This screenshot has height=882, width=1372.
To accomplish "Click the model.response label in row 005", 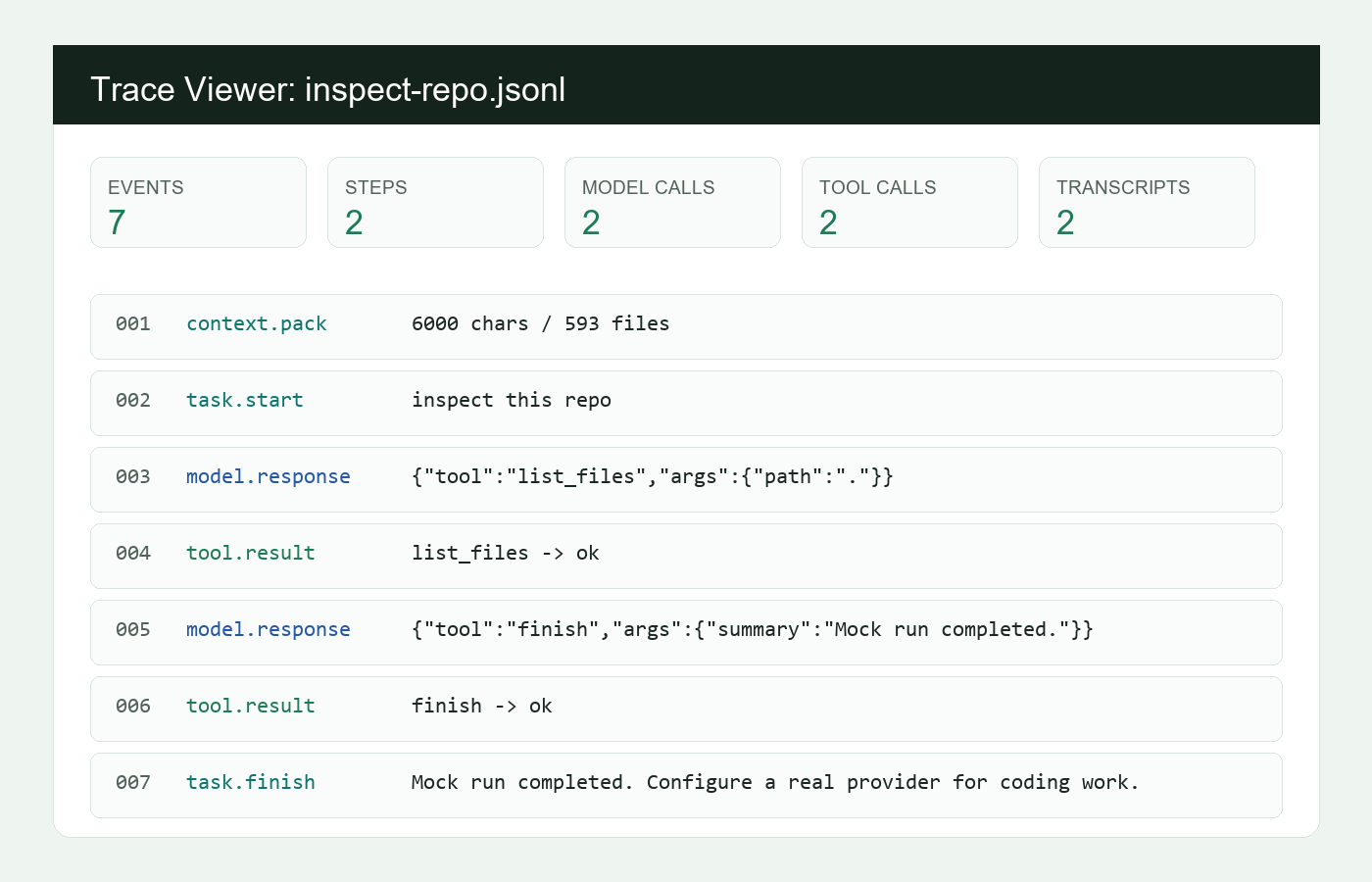I will (x=269, y=629).
